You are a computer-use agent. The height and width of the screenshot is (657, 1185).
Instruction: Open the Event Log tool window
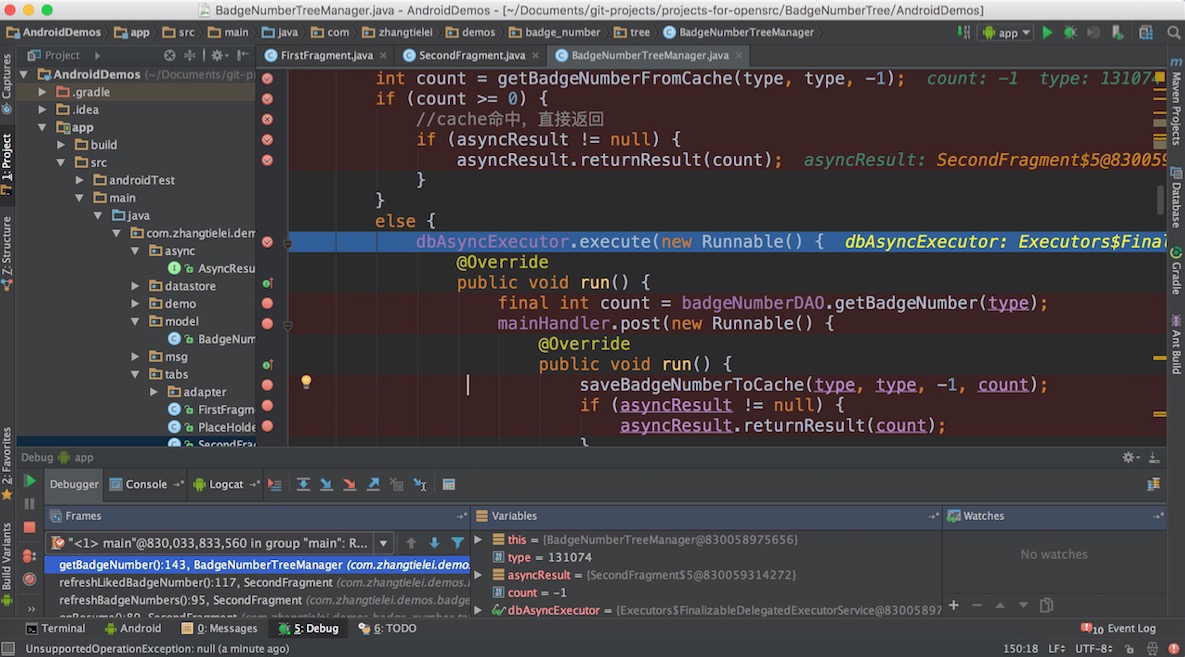click(x=1118, y=628)
